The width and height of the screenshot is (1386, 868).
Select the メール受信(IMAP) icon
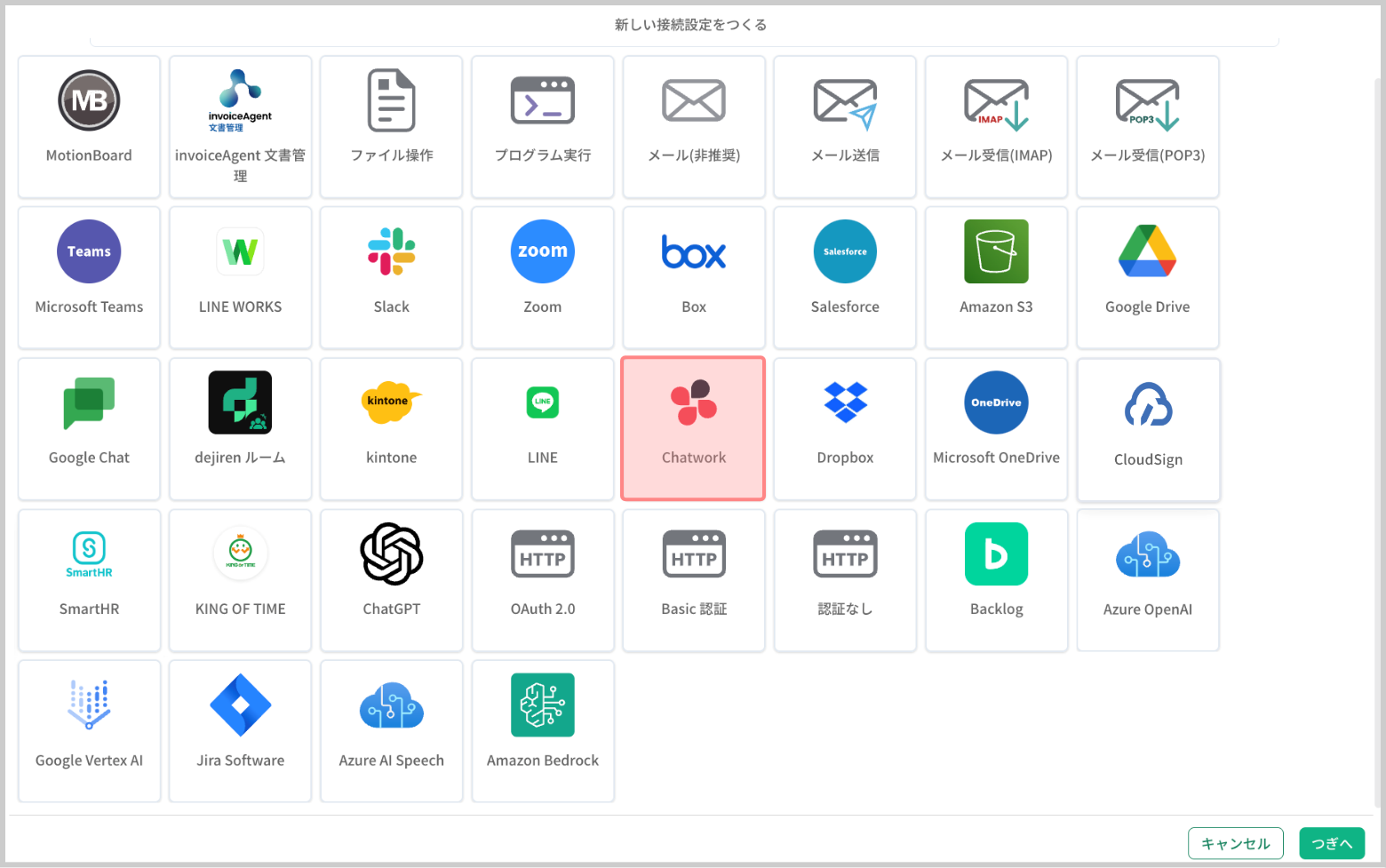click(x=997, y=104)
